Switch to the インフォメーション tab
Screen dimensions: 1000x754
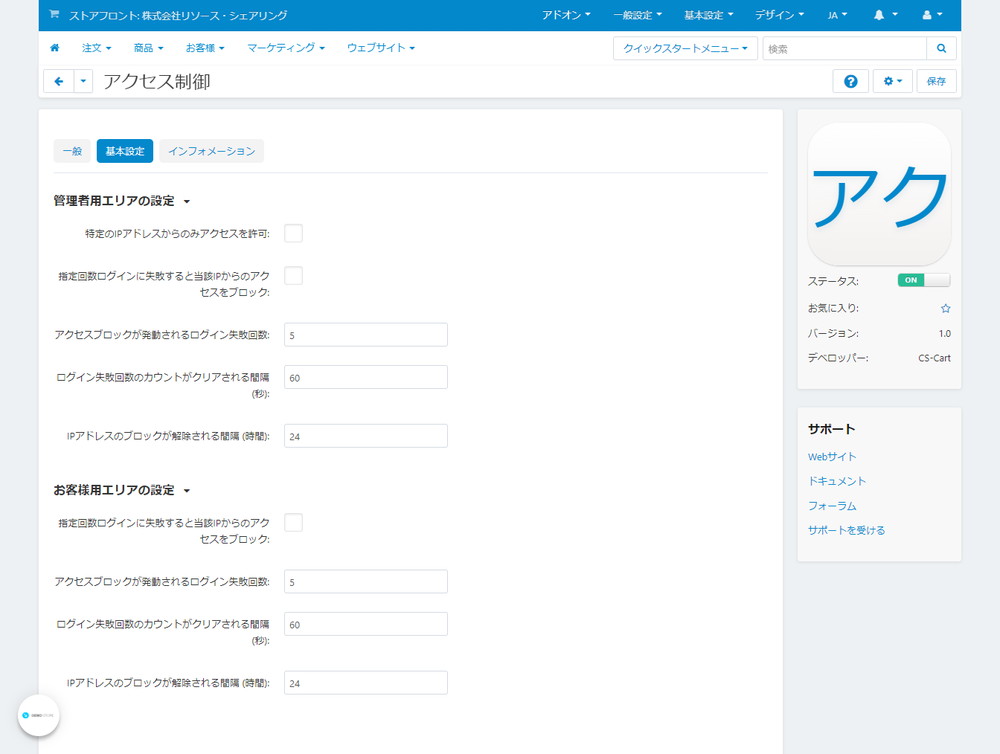coord(211,151)
